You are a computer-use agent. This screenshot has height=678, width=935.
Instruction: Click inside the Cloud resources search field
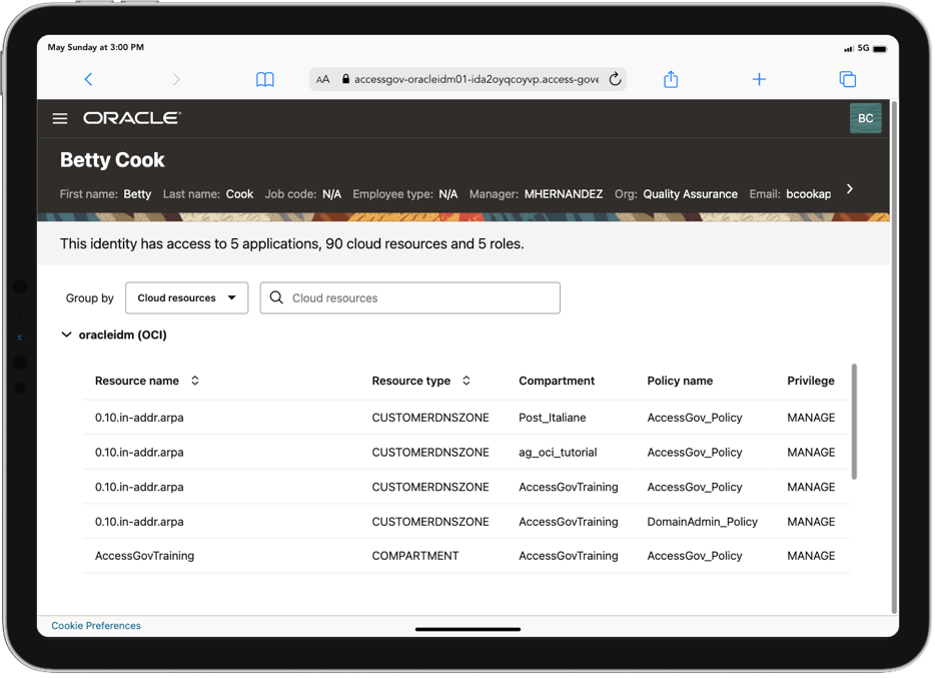pyautogui.click(x=420, y=297)
